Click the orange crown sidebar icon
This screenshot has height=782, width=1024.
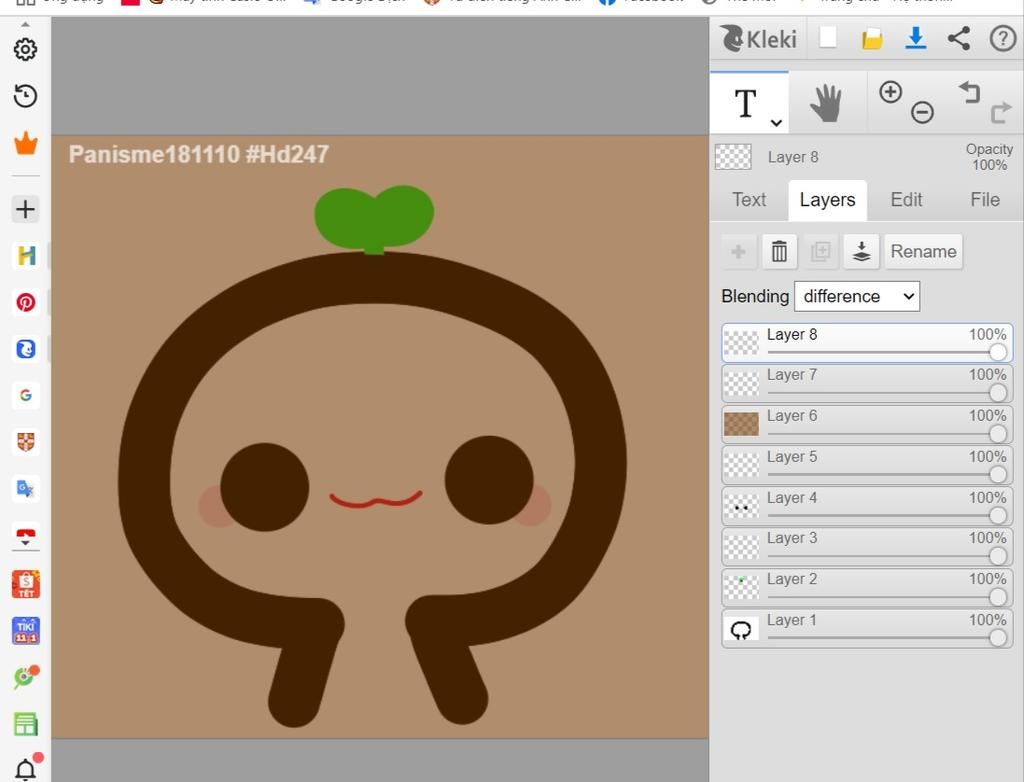pos(25,143)
